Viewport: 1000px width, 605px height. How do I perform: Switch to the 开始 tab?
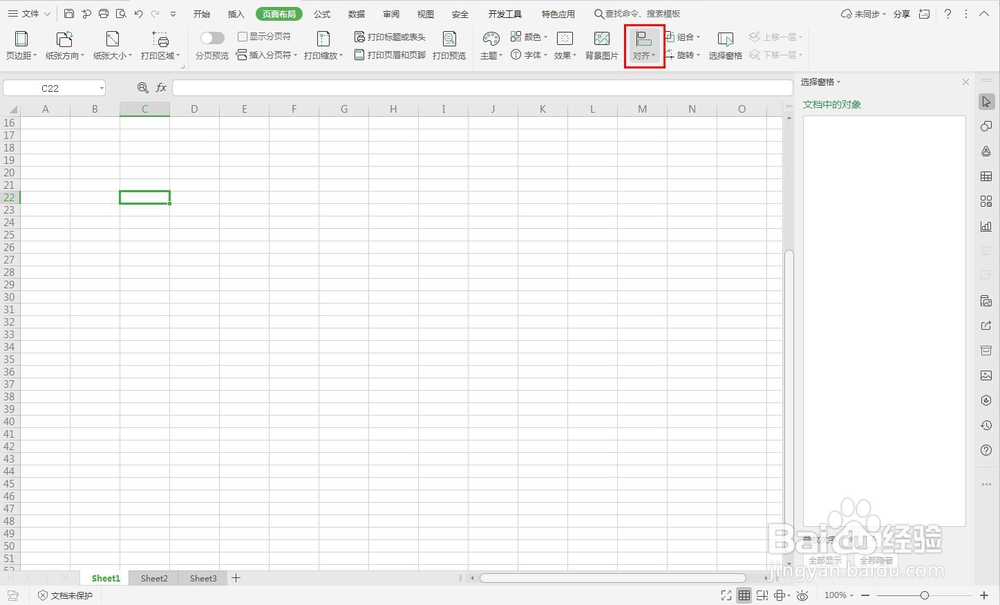point(202,13)
